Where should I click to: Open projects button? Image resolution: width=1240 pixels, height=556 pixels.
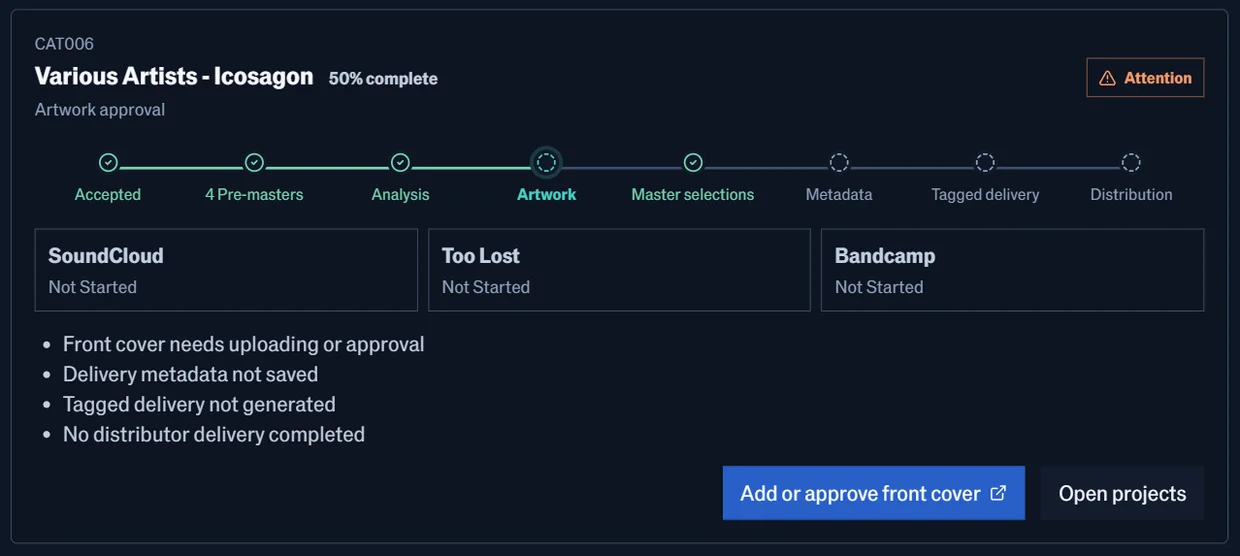pos(1122,493)
